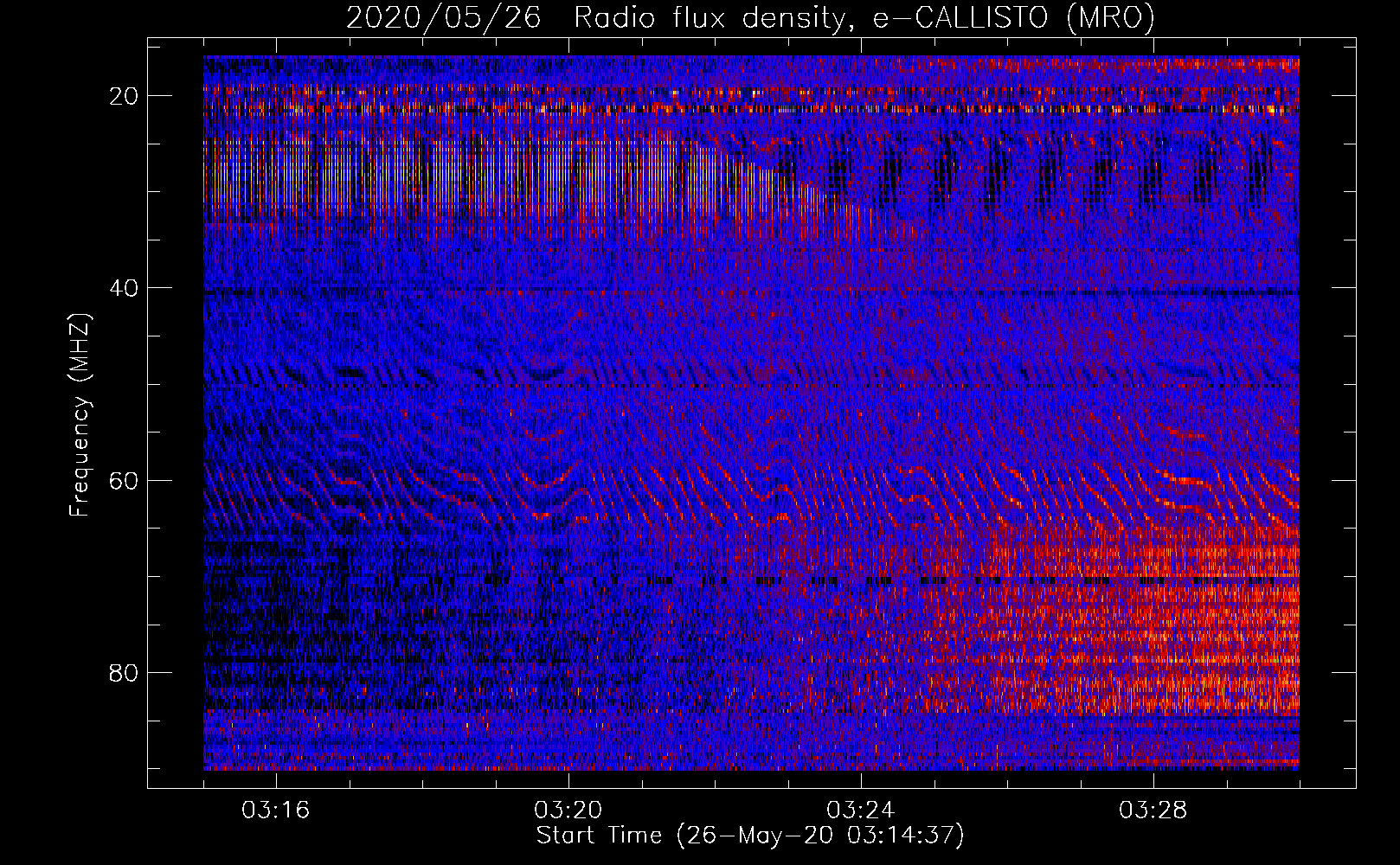Click the 03:20 time tick label
This screenshot has height=865, width=1400.
pyautogui.click(x=568, y=810)
